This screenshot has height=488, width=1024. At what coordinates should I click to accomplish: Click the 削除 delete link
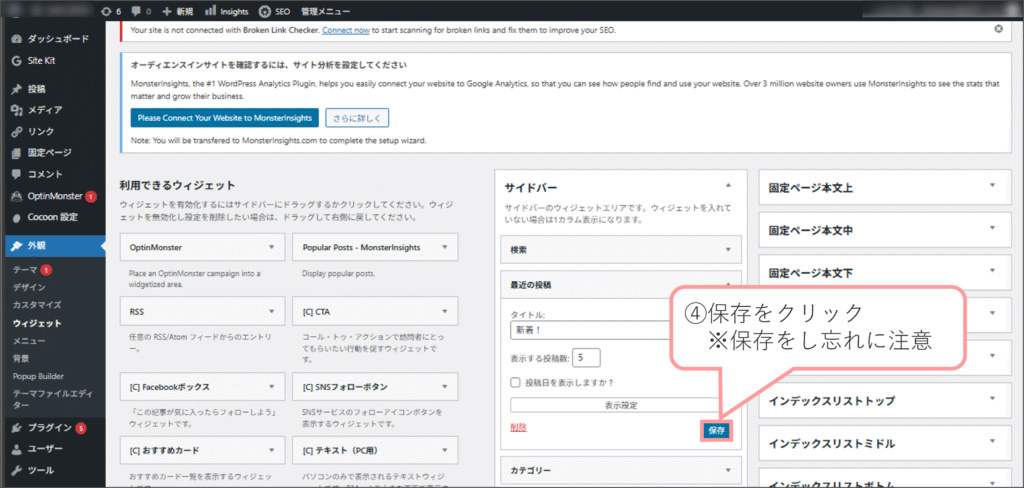pyautogui.click(x=518, y=427)
